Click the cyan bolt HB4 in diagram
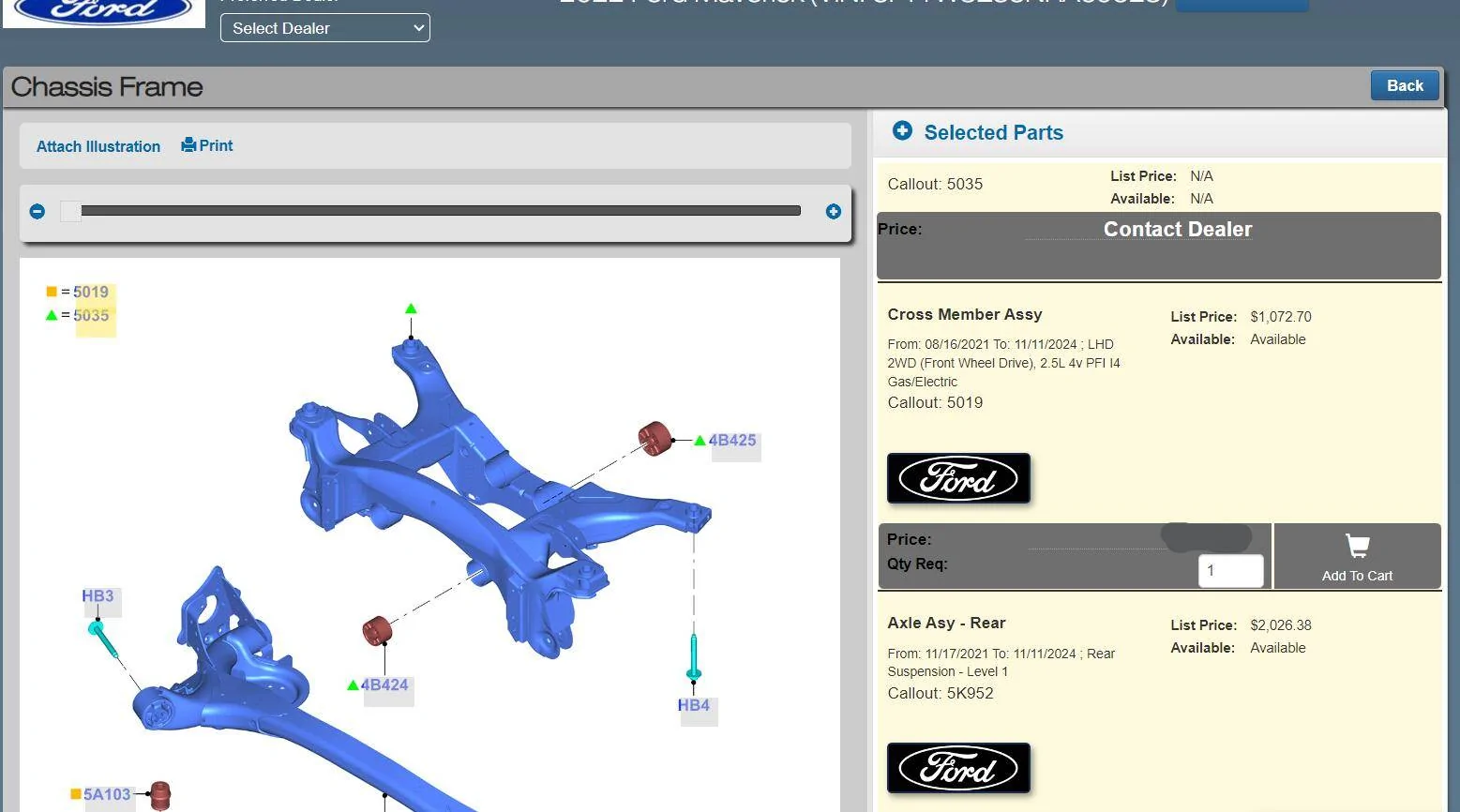The width and height of the screenshot is (1460, 812). tap(694, 656)
